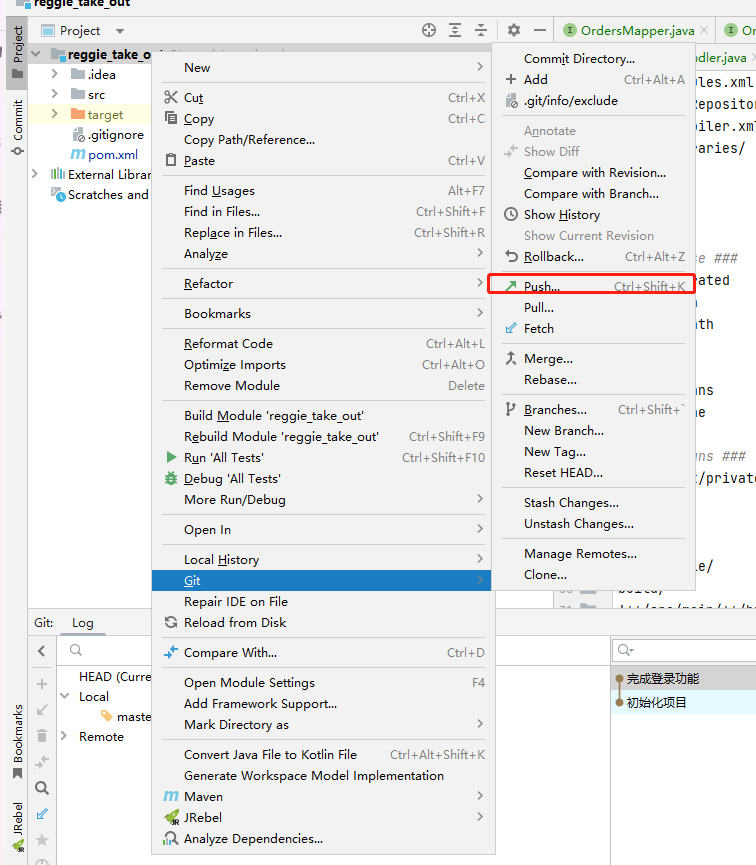Click the magnifier Find icon in Git sidebar
The height and width of the screenshot is (865, 756).
(x=42, y=788)
